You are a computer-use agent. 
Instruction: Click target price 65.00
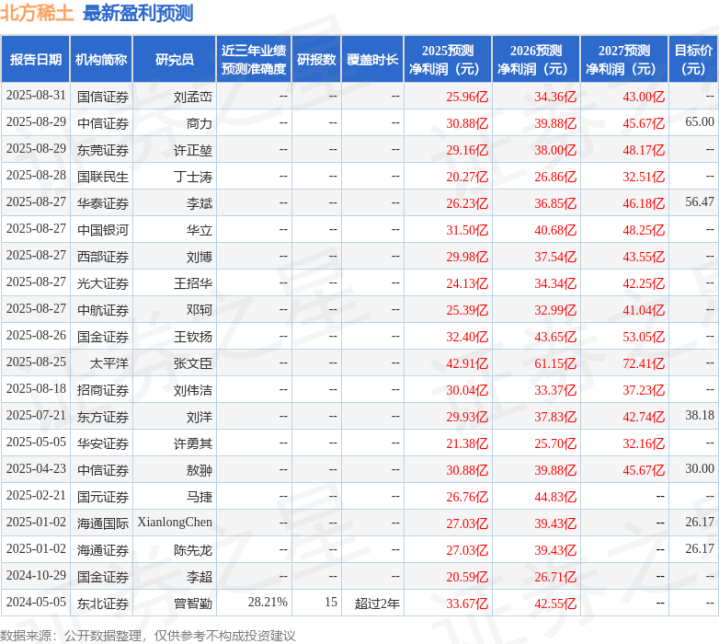point(700,122)
